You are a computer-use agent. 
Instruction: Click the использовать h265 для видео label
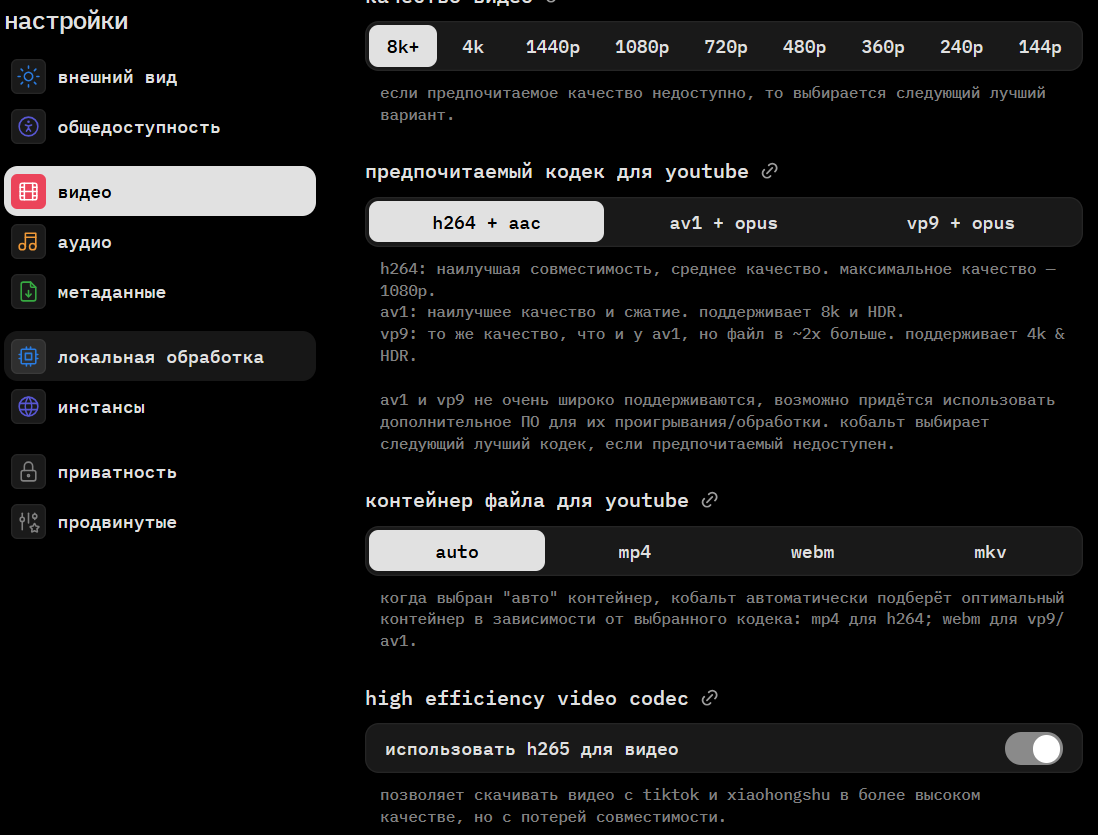pyautogui.click(x=531, y=749)
